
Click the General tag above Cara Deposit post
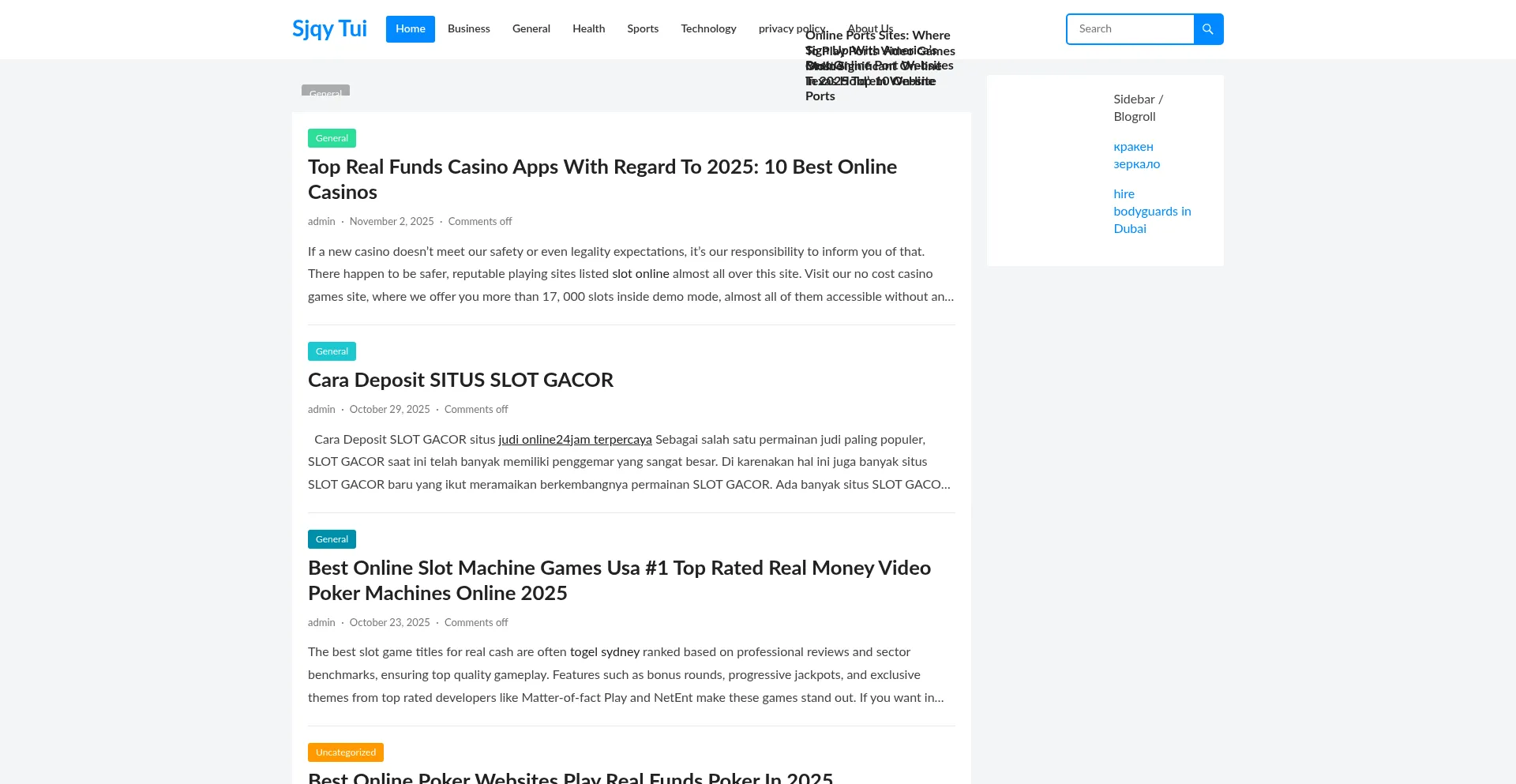[332, 351]
